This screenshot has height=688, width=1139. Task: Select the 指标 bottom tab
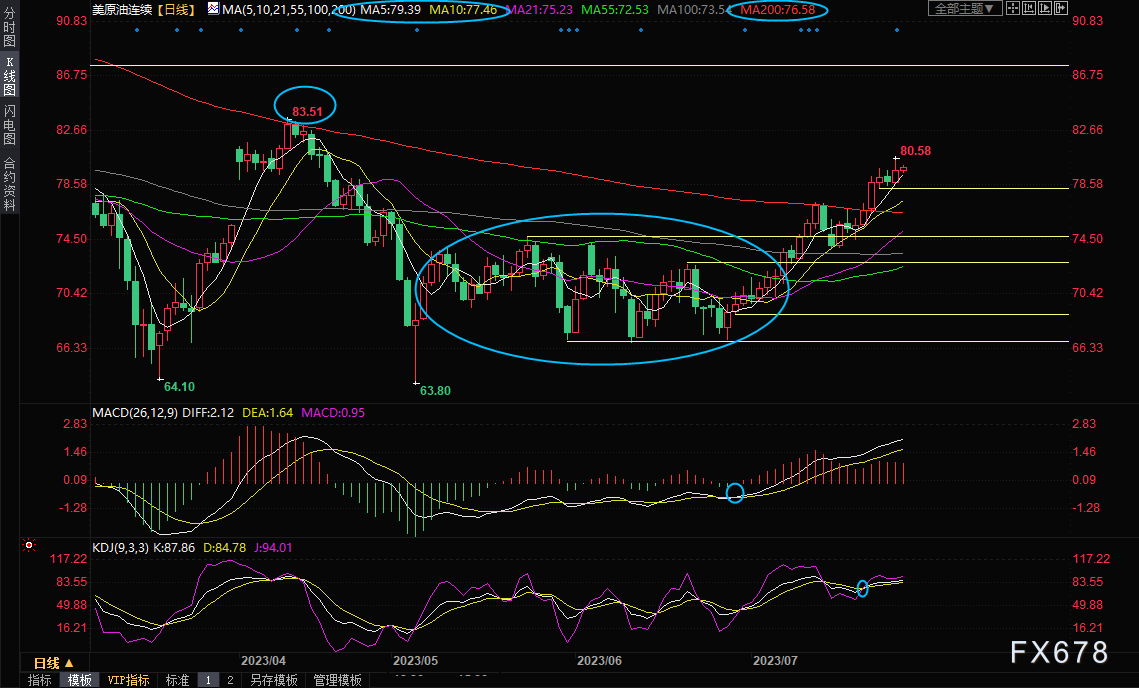40,680
